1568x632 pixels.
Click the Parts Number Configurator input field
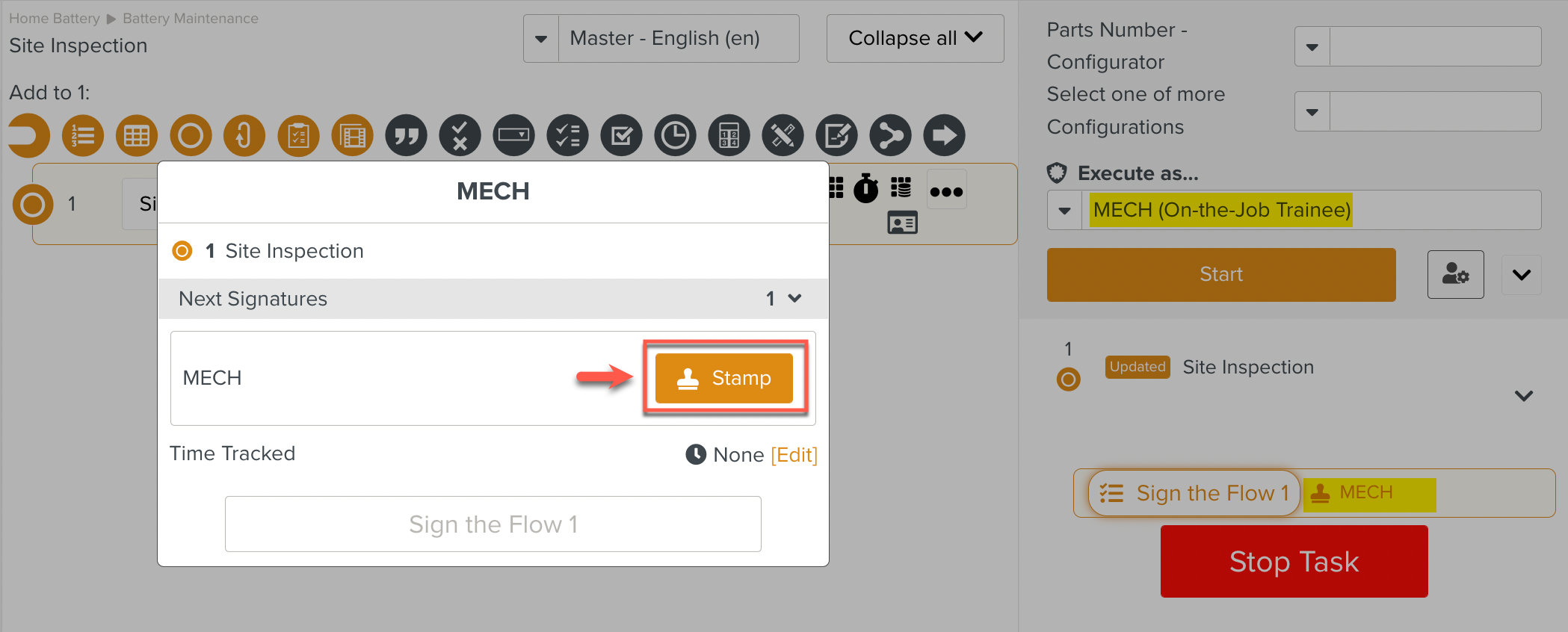tap(1435, 46)
